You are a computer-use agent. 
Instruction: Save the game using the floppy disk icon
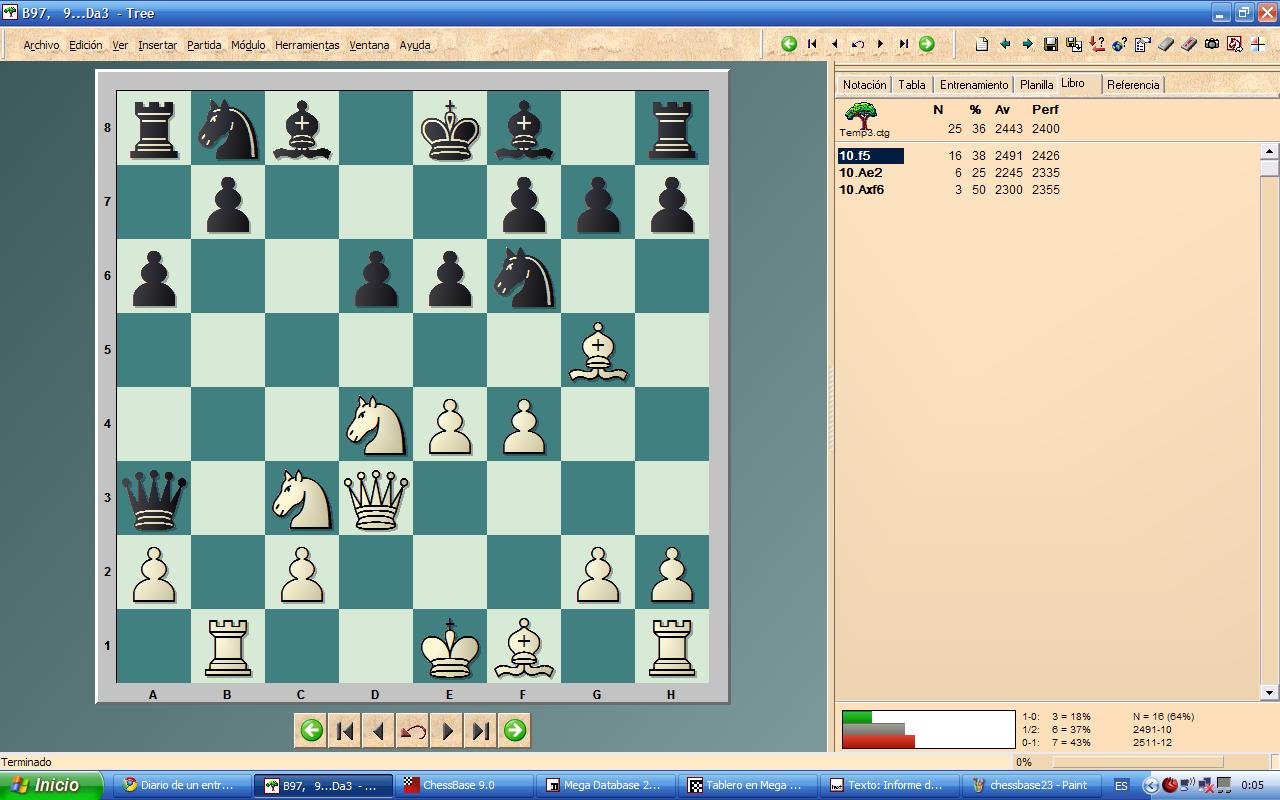click(1051, 44)
